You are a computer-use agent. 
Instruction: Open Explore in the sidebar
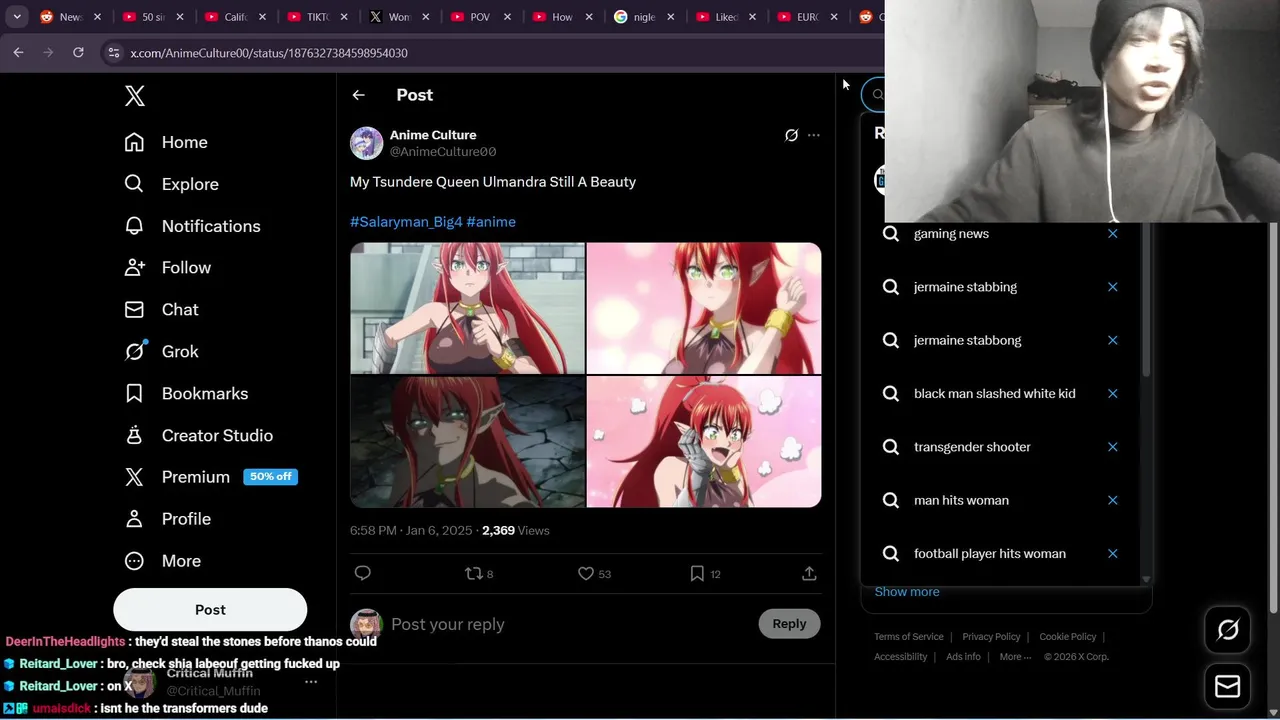[x=171, y=184]
